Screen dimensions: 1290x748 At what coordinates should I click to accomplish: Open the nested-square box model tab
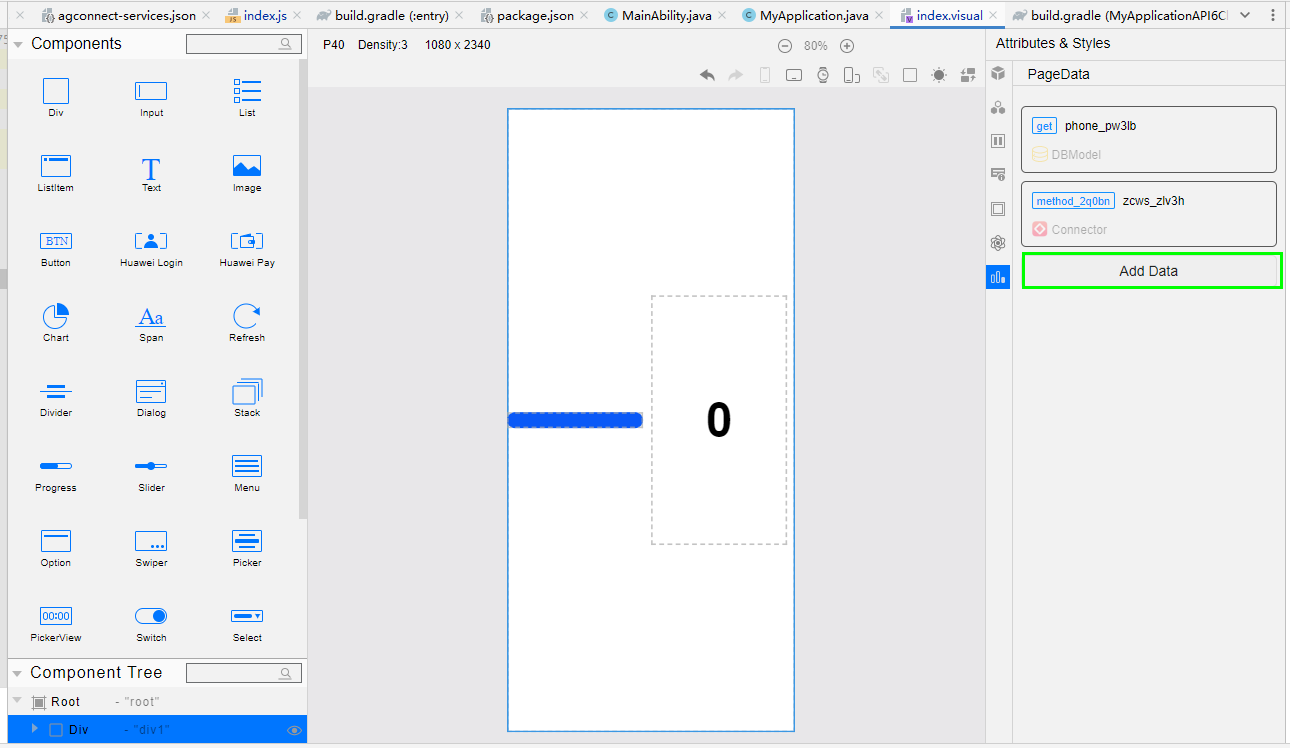[x=998, y=209]
